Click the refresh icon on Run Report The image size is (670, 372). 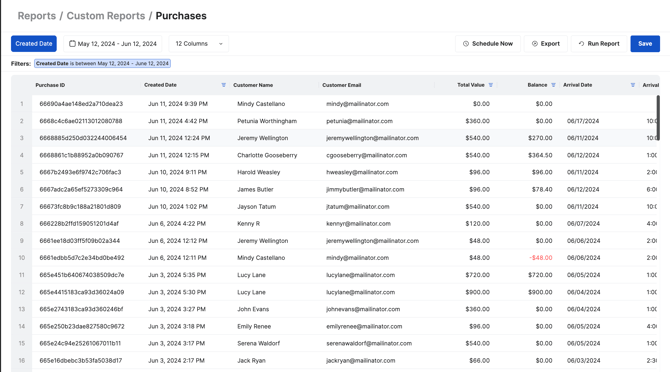point(581,44)
